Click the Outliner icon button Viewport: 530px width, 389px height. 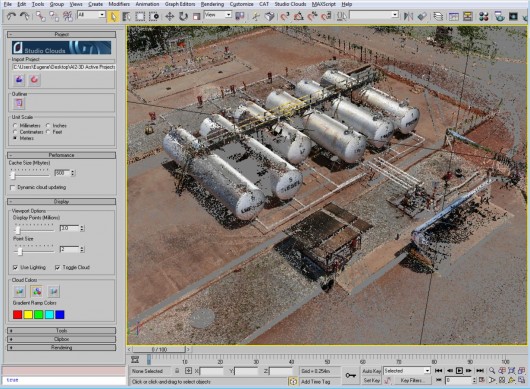pos(19,103)
